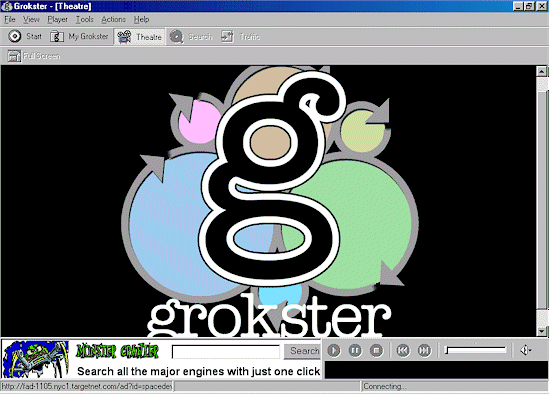Viewport: 550px width, 395px height.
Task: Open the Help menu
Action: 141,19
